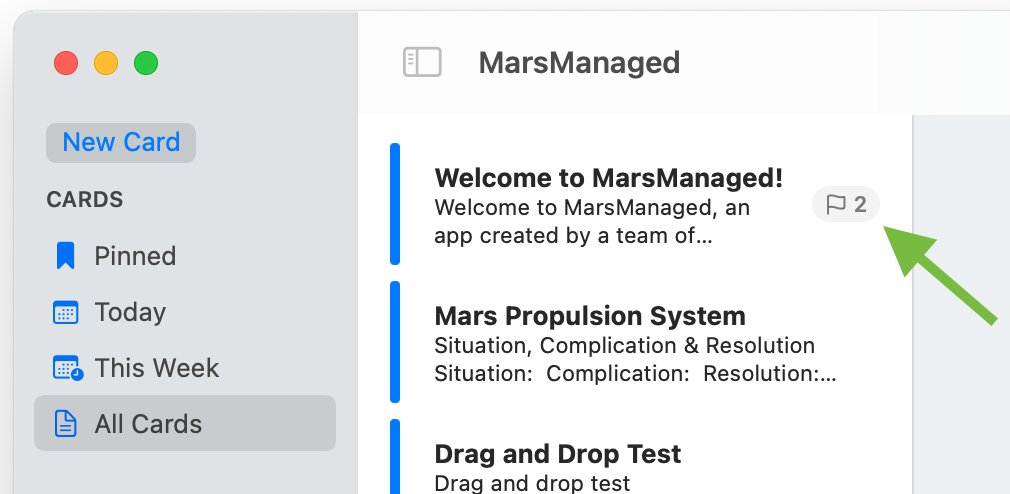
Task: Click the blue color bar beside the Welcome card
Action: 395,204
